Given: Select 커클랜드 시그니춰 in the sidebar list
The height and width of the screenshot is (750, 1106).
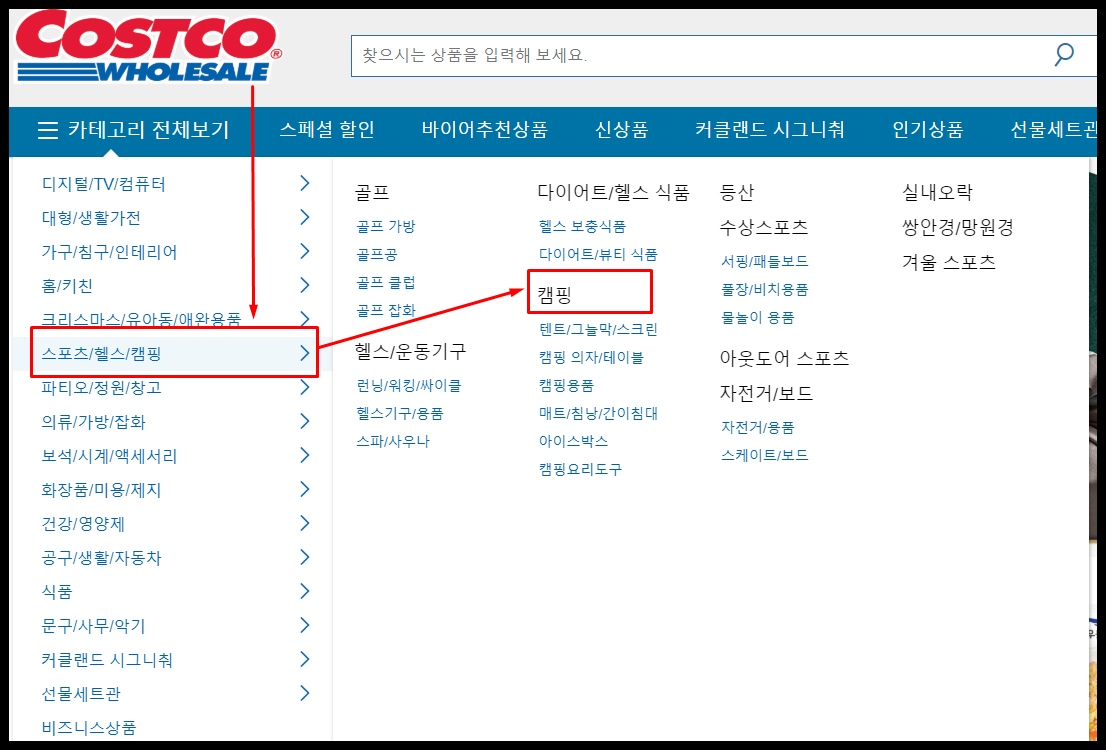Looking at the screenshot, I should pyautogui.click(x=107, y=660).
